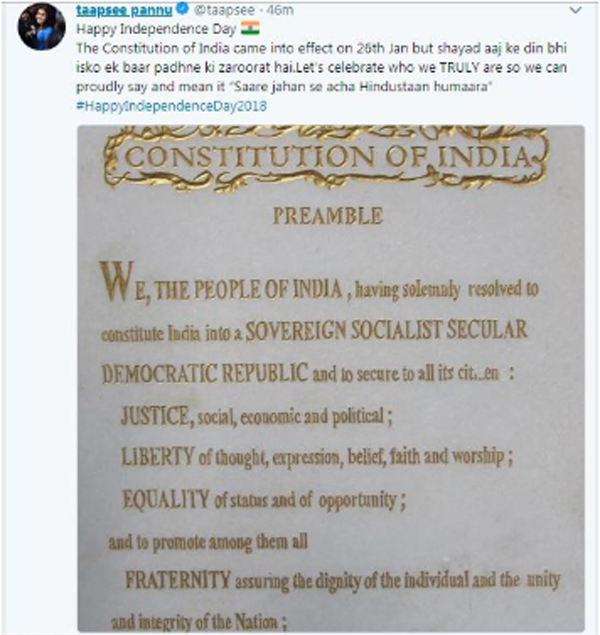This screenshot has width=600, height=635.
Task: Open the 46m tweet timestamp
Action: pos(259,11)
